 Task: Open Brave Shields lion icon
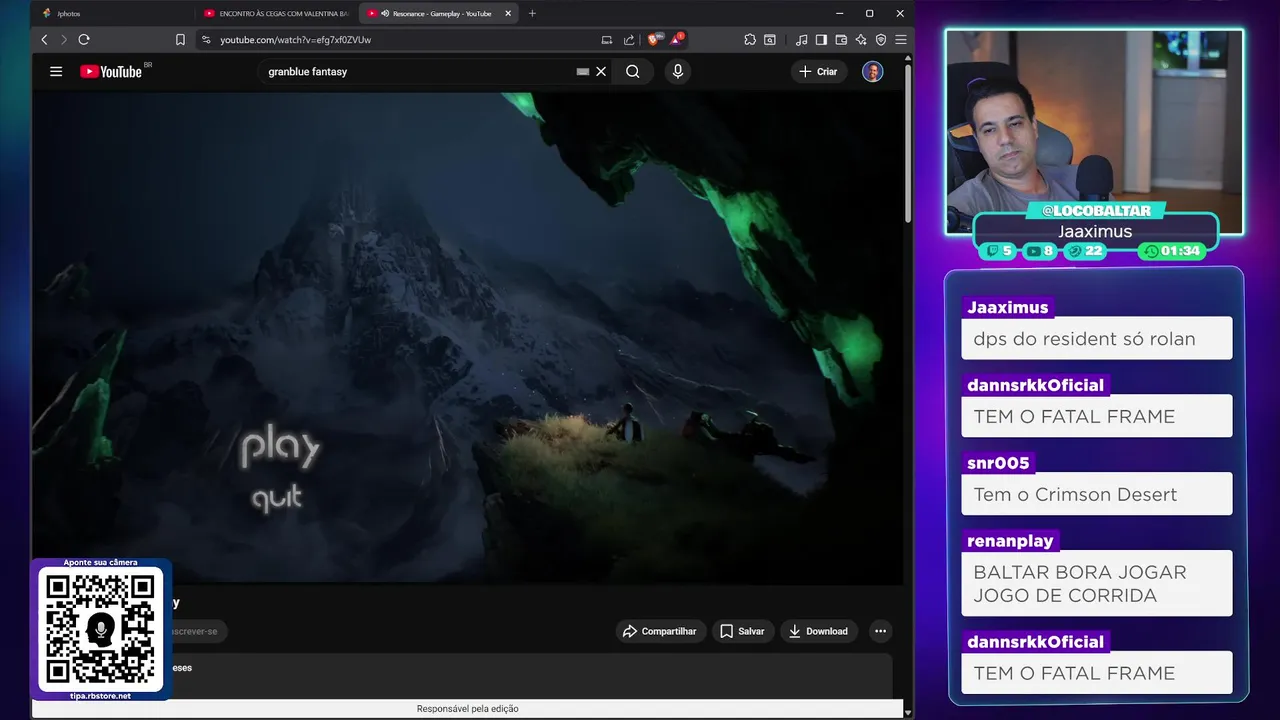pos(654,40)
